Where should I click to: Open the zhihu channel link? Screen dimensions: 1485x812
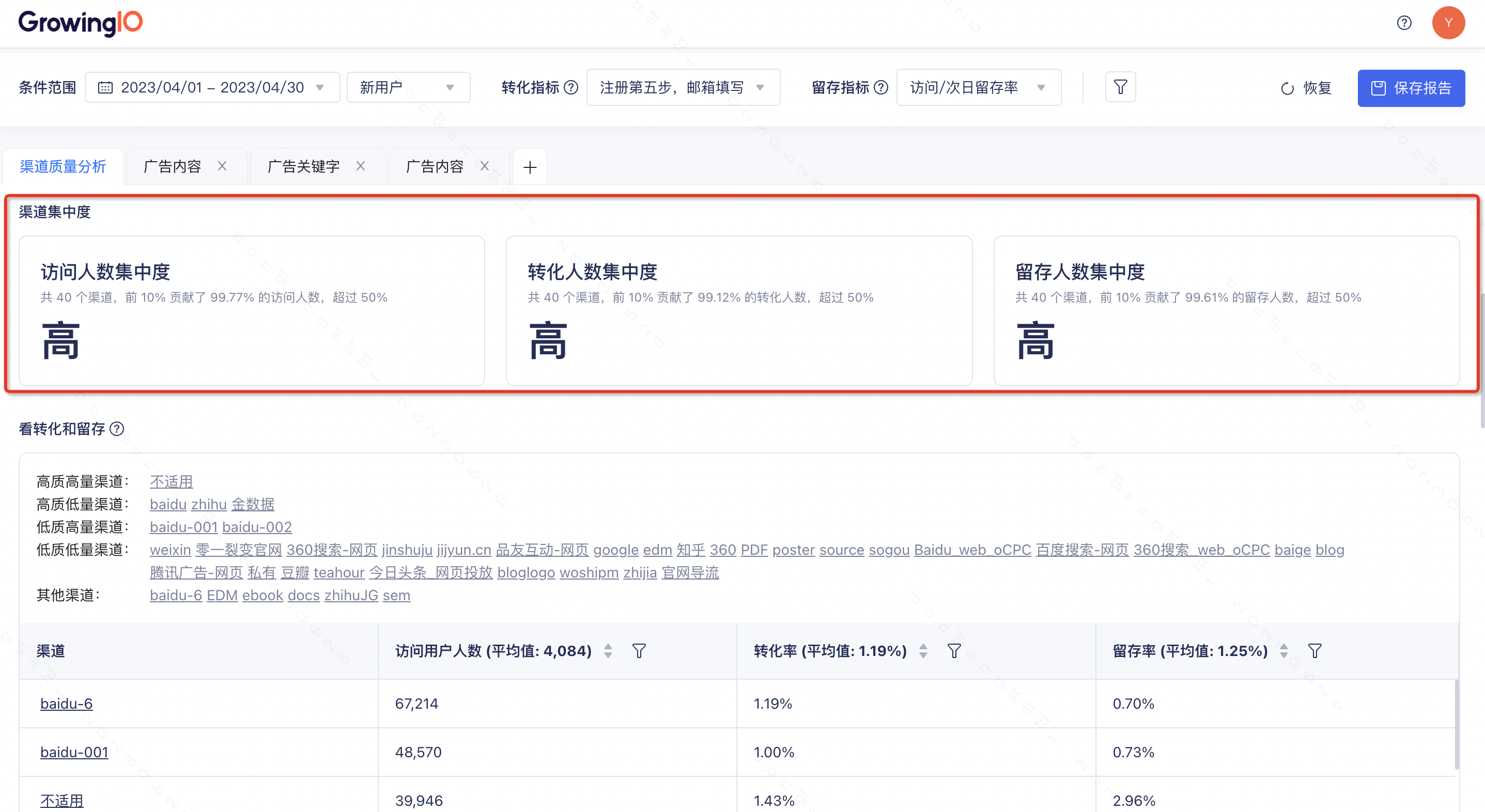coord(209,504)
